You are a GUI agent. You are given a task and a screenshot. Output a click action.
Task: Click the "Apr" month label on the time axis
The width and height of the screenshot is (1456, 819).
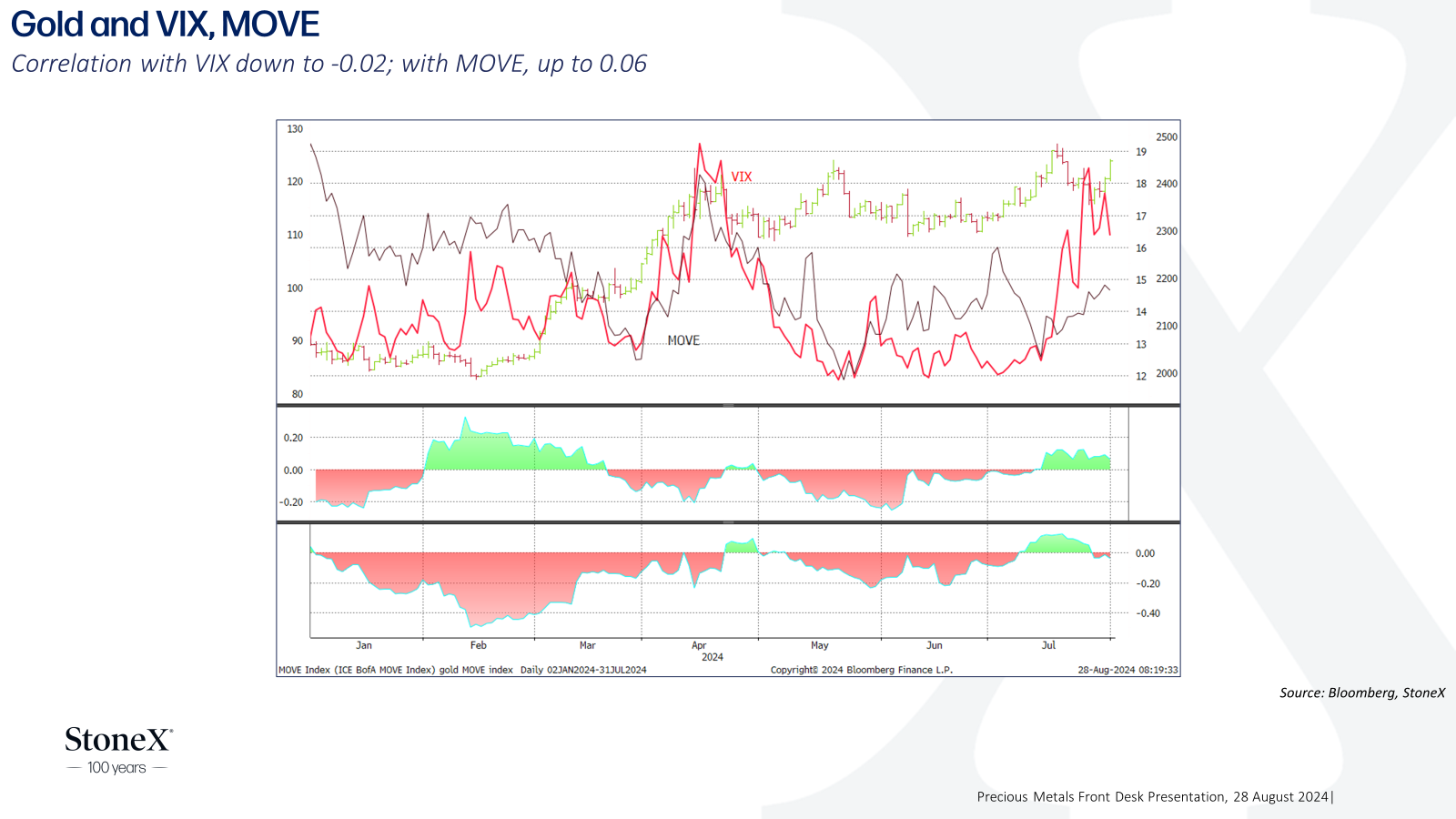(699, 645)
